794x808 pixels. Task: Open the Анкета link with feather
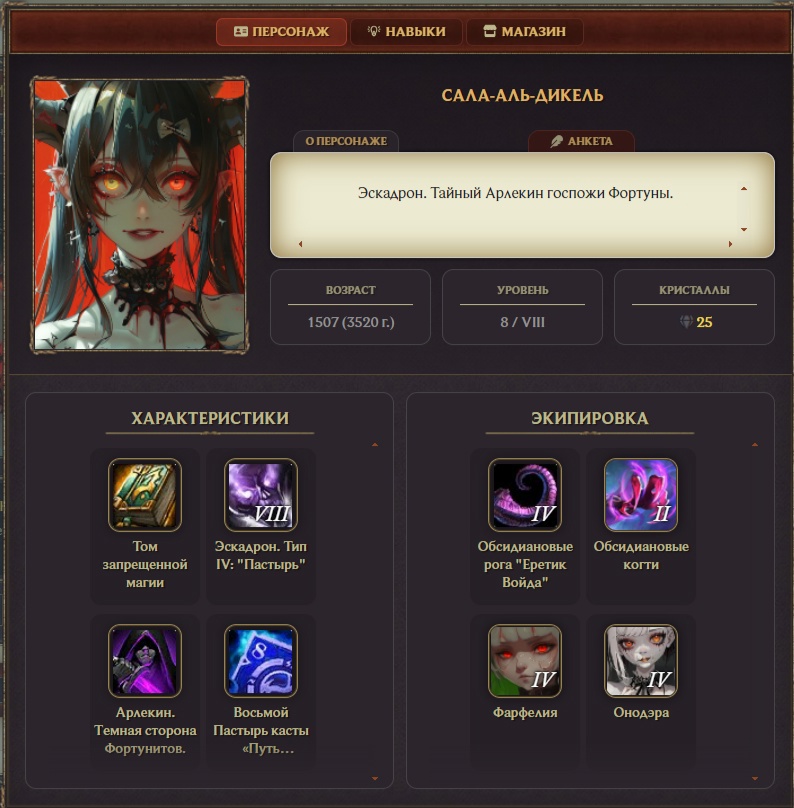581,141
